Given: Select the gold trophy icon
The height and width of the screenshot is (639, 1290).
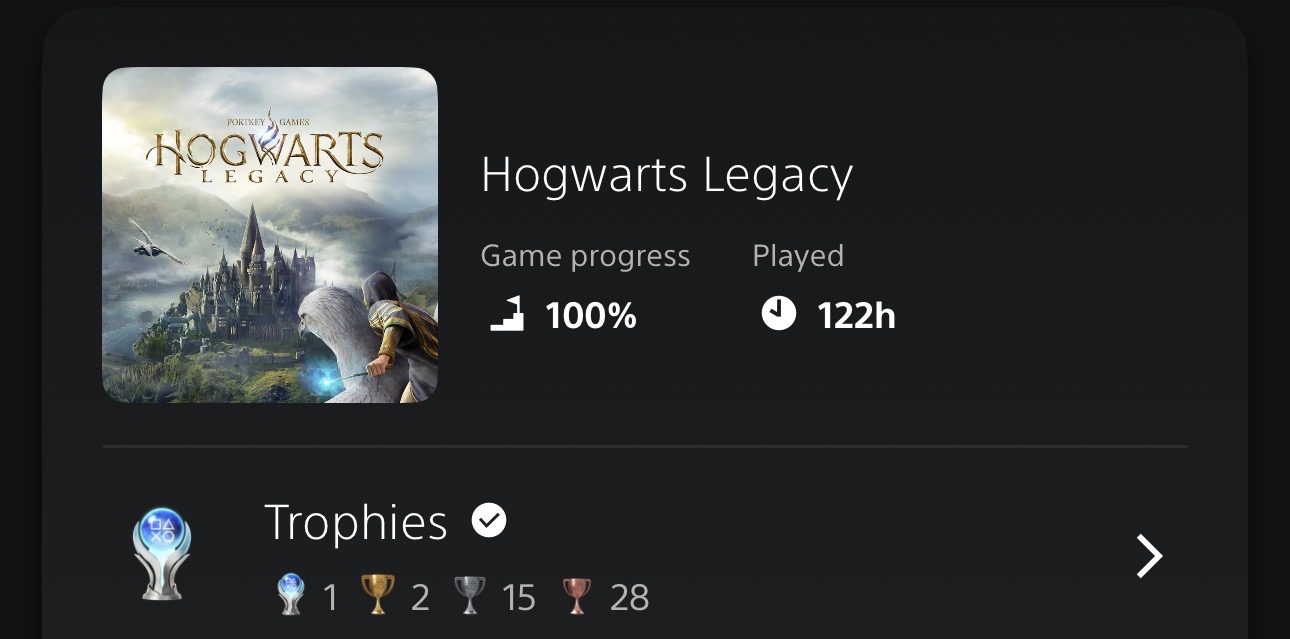Looking at the screenshot, I should (x=377, y=596).
